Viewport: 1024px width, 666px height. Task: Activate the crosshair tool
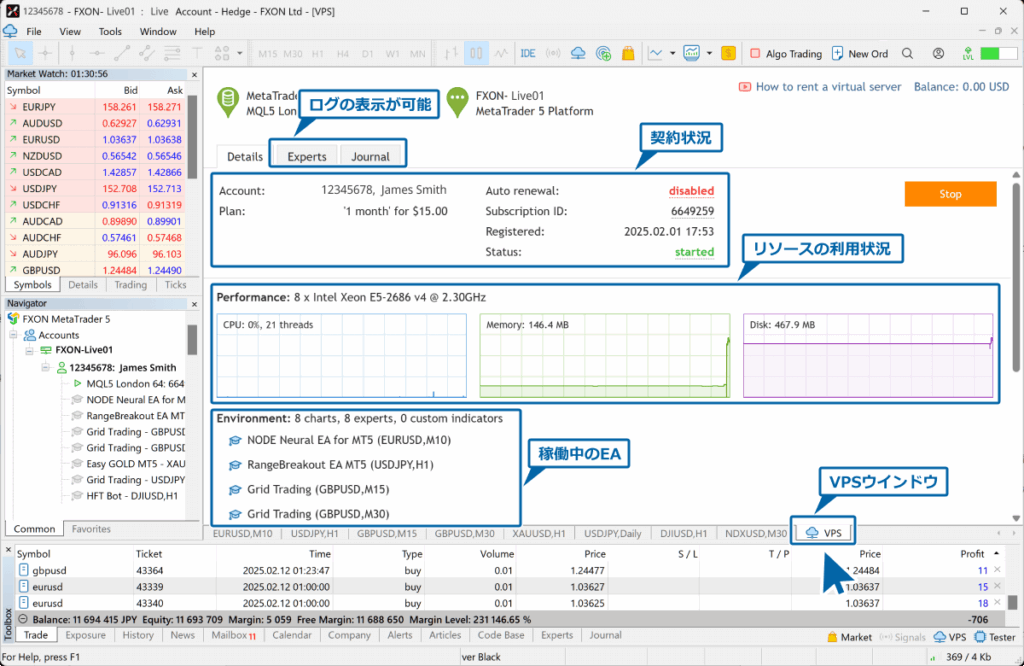45,54
